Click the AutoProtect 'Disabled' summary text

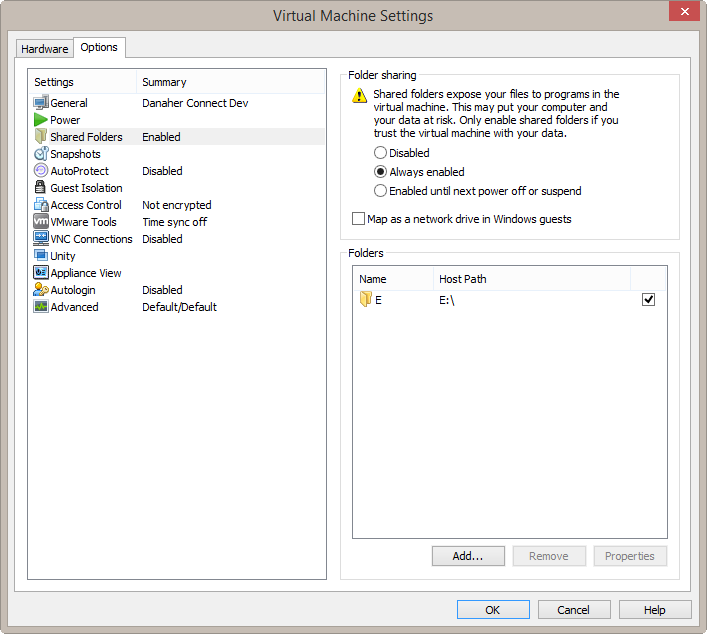click(162, 171)
